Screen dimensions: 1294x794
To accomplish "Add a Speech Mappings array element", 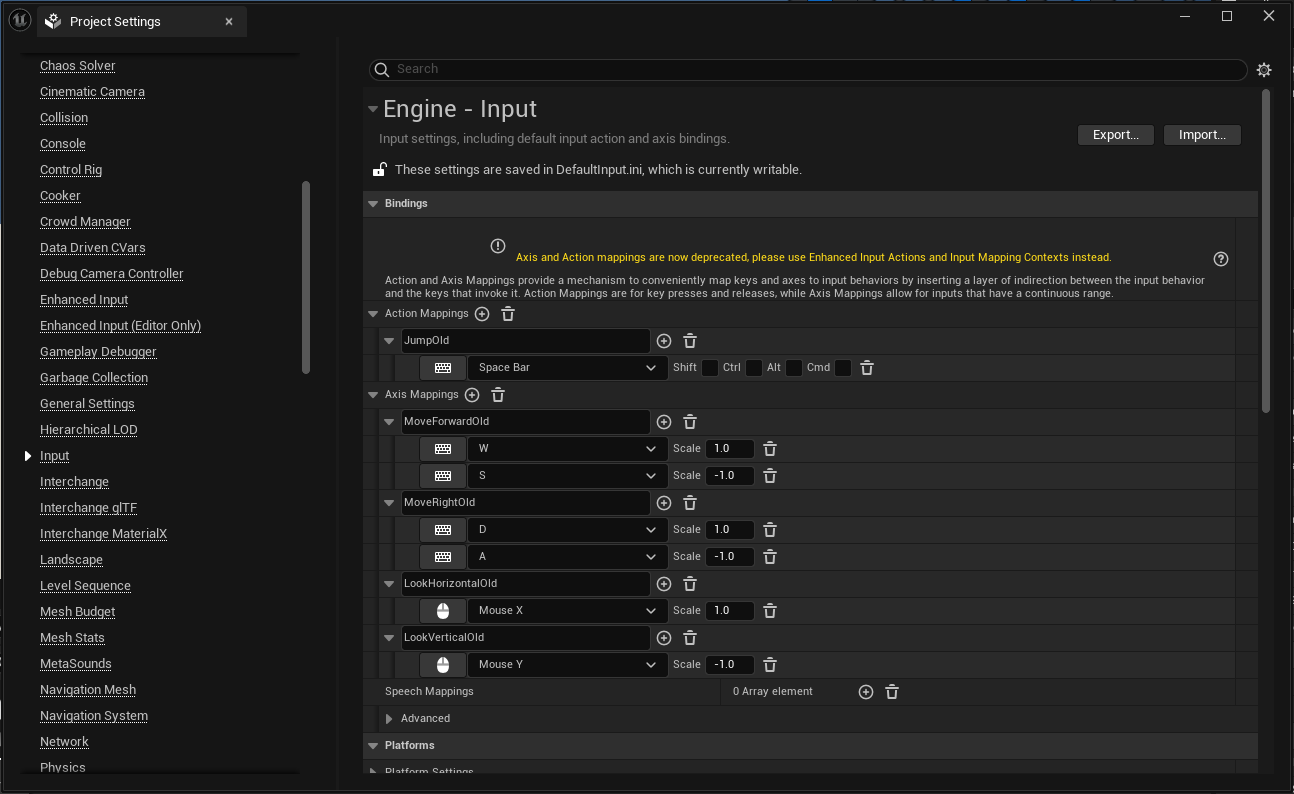I will [866, 692].
